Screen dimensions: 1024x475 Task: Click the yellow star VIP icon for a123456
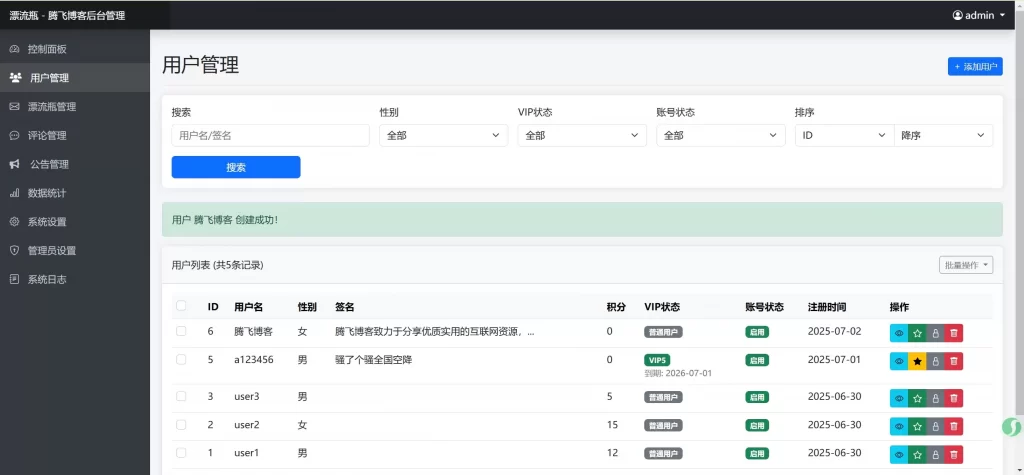(x=917, y=361)
